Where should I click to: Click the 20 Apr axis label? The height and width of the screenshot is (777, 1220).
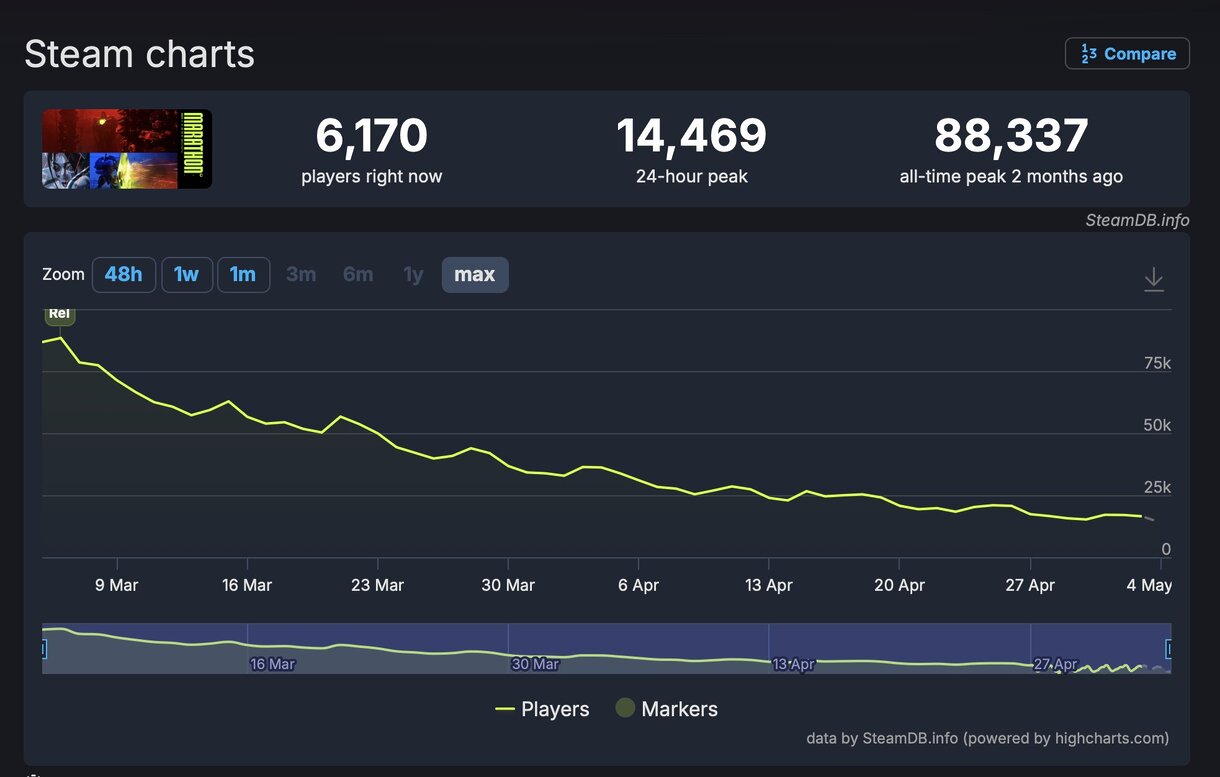(x=899, y=585)
